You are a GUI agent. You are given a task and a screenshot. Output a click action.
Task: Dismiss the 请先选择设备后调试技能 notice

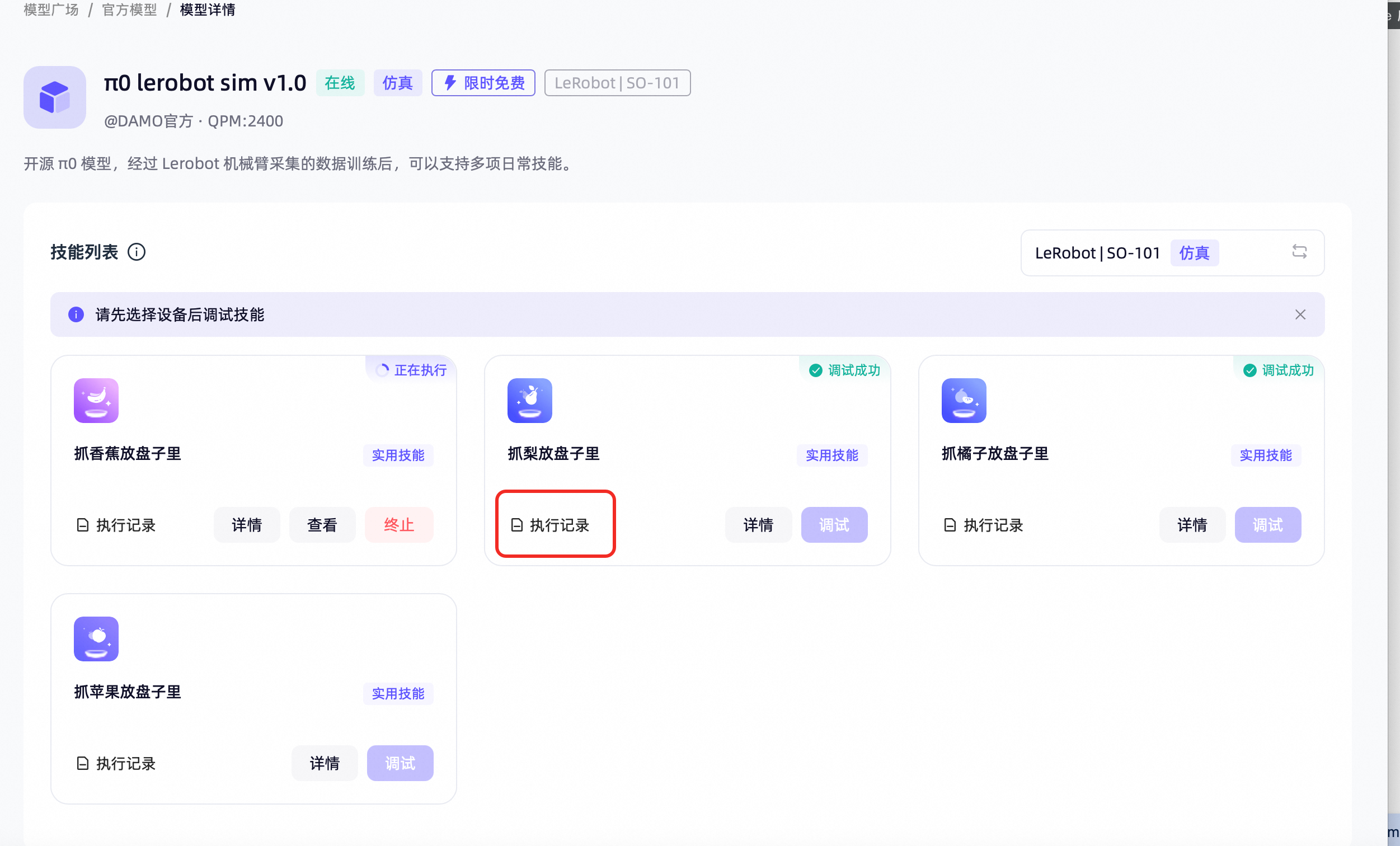[x=1300, y=315]
